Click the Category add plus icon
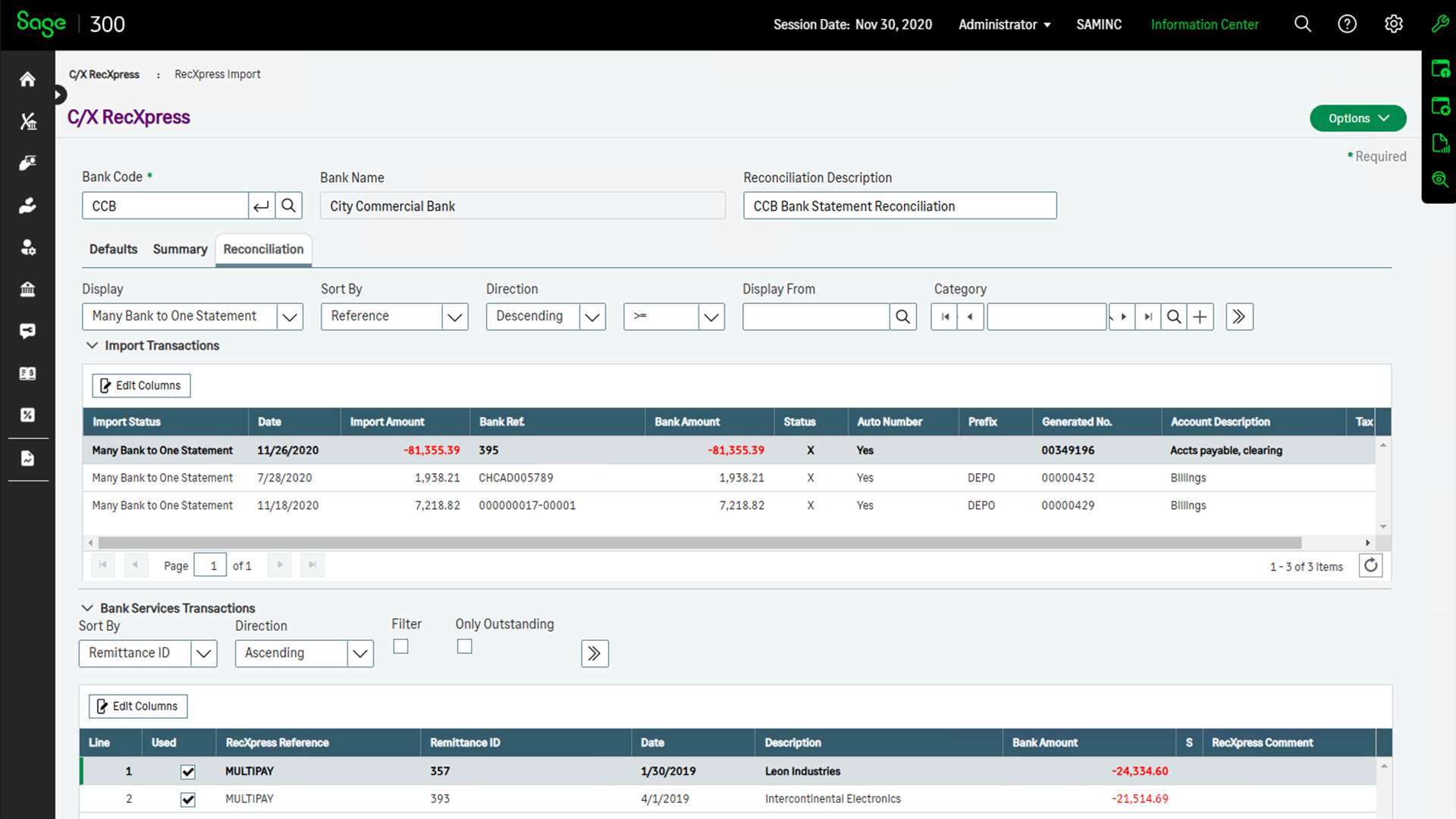The height and width of the screenshot is (819, 1456). (x=1200, y=317)
